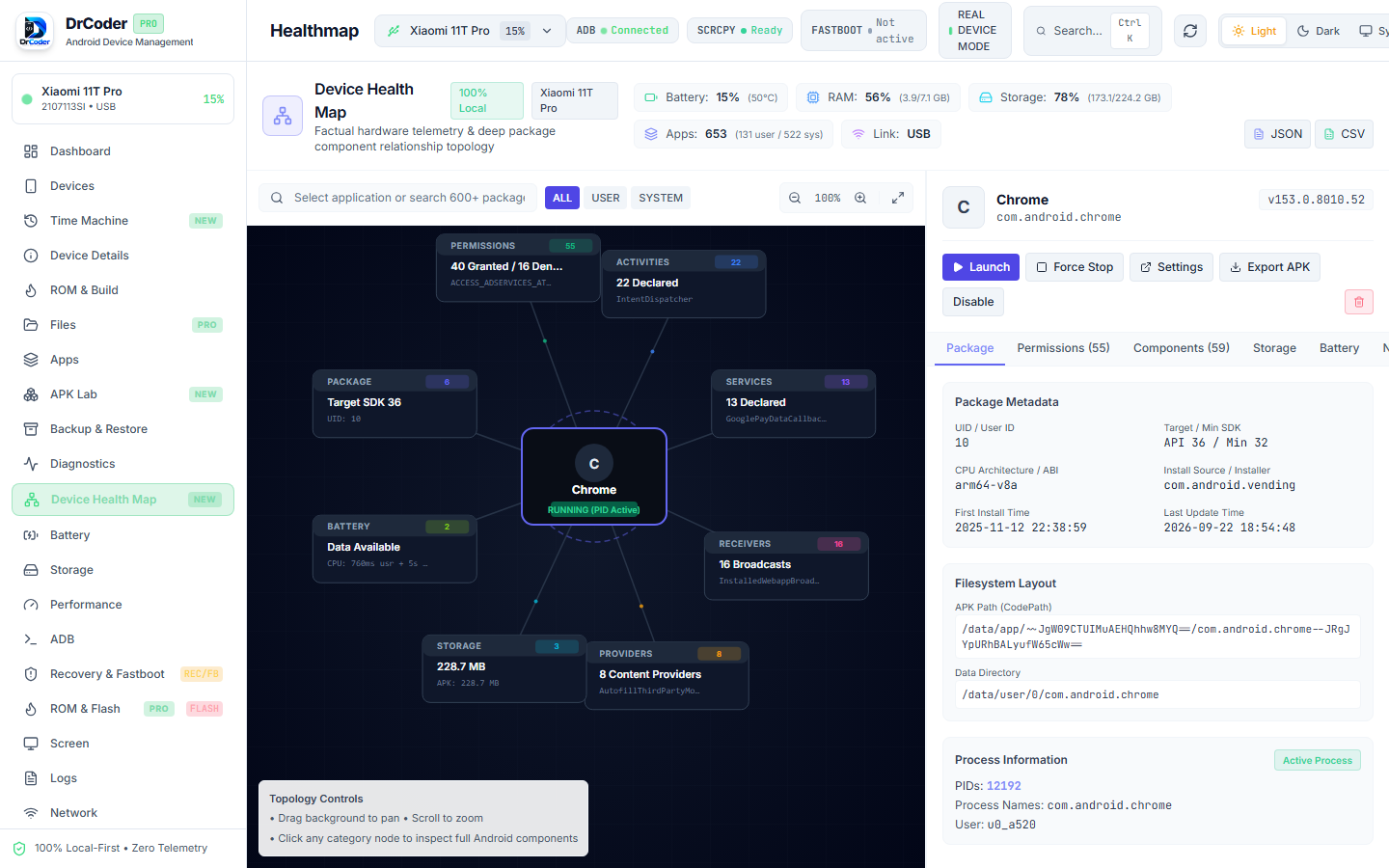Filter packages by SYSTEM
The image size is (1389, 868).
(x=661, y=198)
